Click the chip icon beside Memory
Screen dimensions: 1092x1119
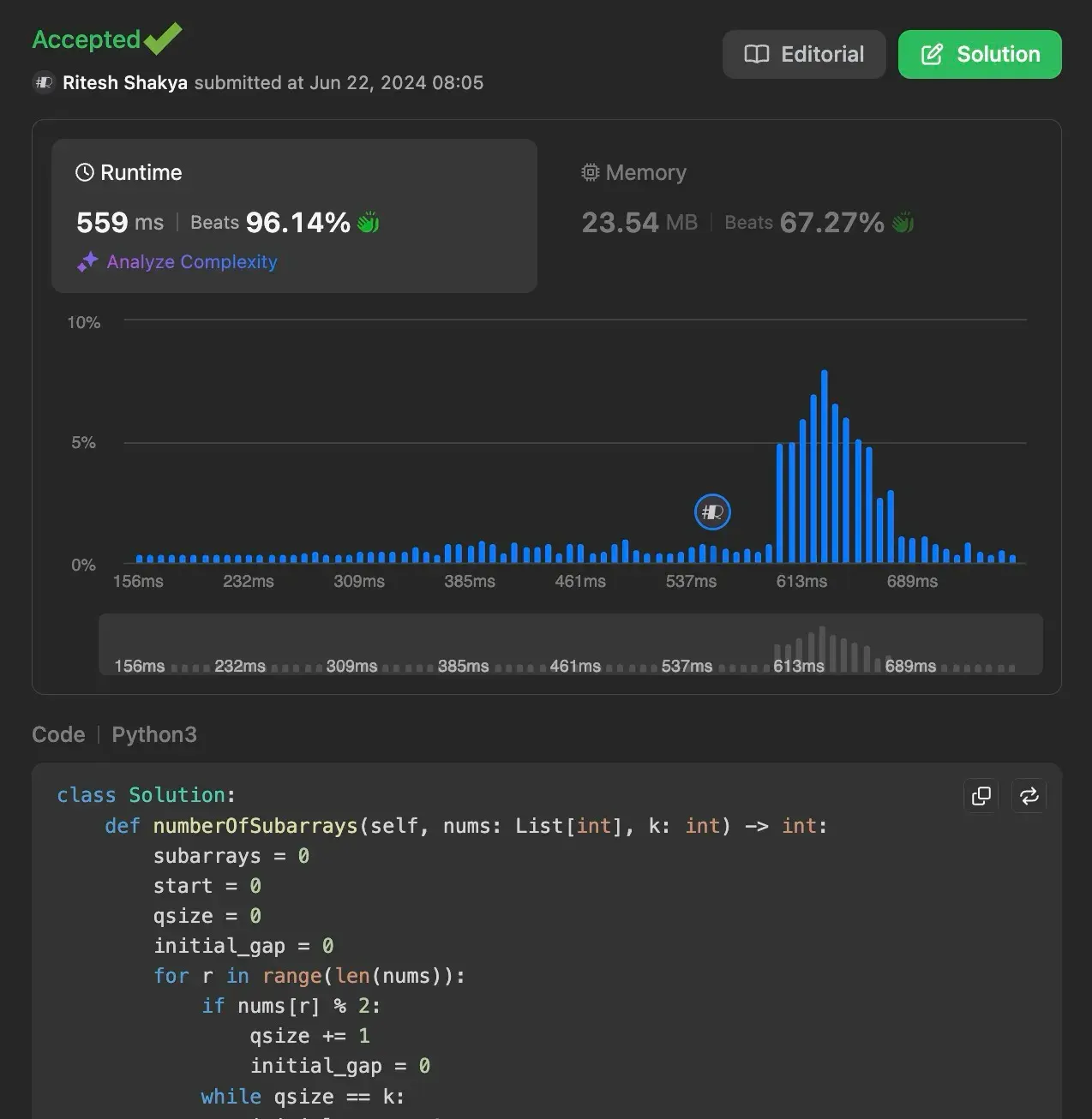590,173
